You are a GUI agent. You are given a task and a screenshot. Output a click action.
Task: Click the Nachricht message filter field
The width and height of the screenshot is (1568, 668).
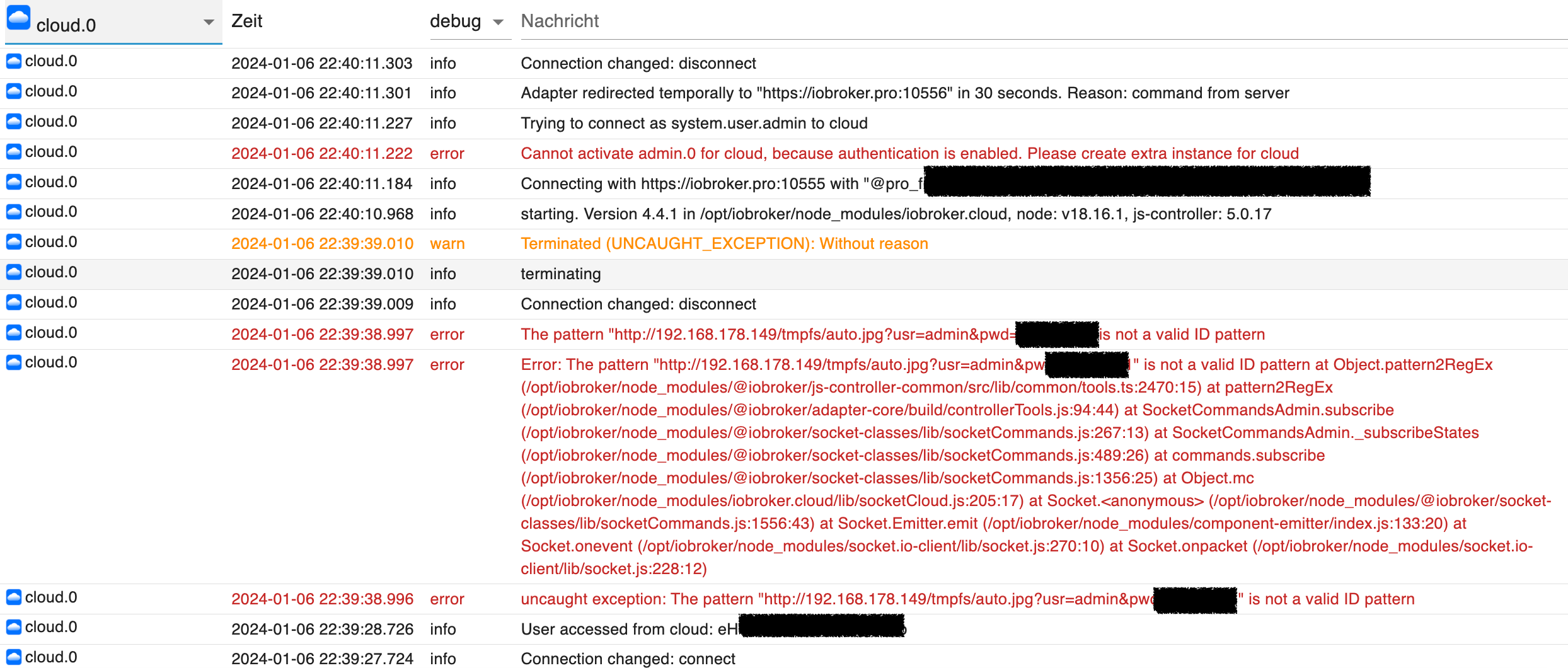tap(1008, 21)
